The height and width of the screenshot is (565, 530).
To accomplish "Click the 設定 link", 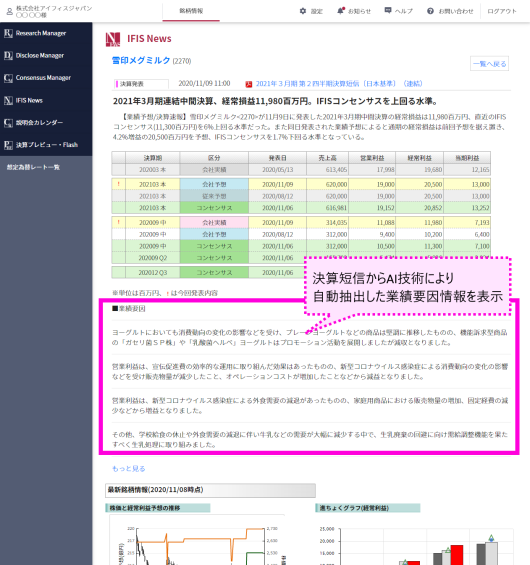I will [x=317, y=11].
